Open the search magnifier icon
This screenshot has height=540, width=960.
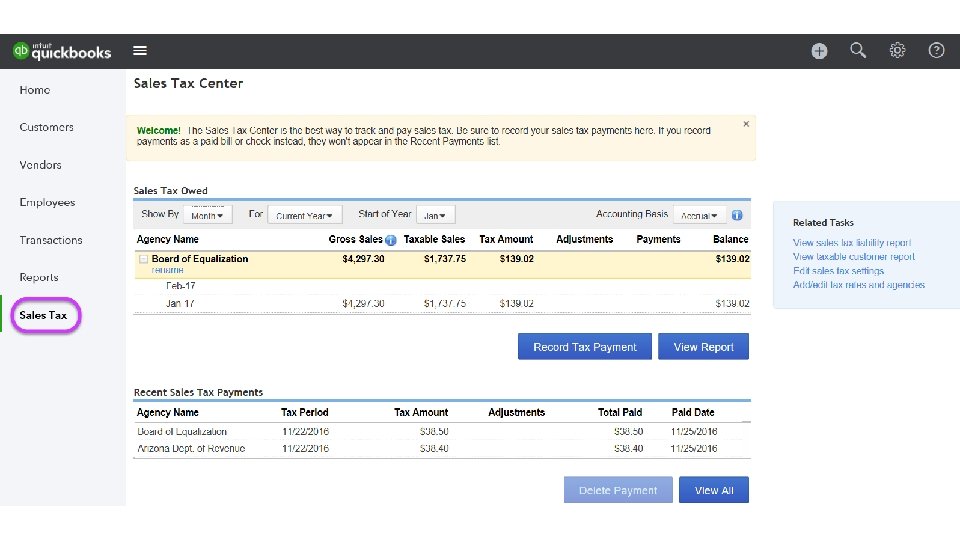point(858,50)
